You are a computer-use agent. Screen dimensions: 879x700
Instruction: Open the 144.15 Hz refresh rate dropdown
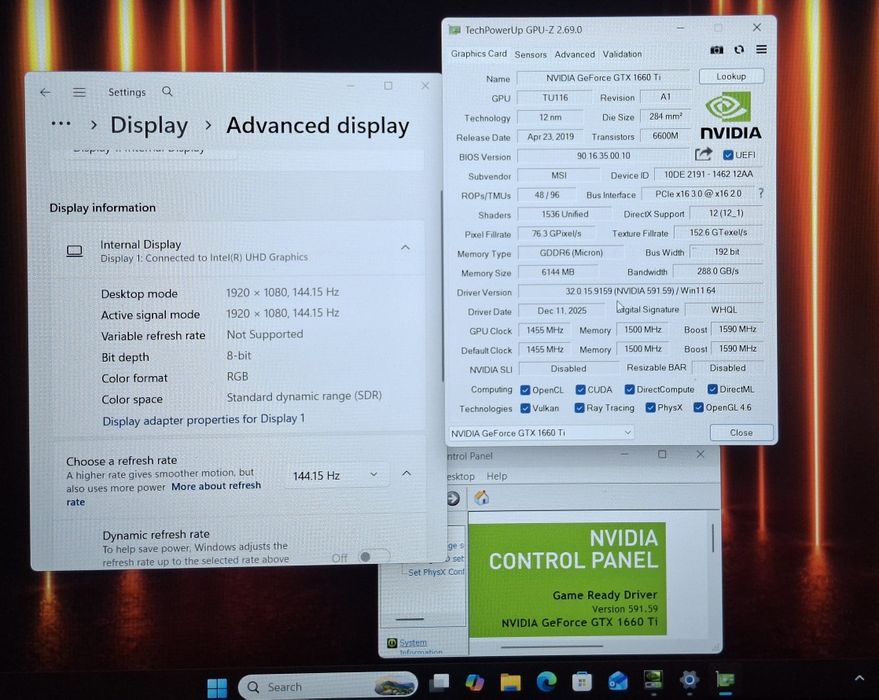[x=336, y=475]
